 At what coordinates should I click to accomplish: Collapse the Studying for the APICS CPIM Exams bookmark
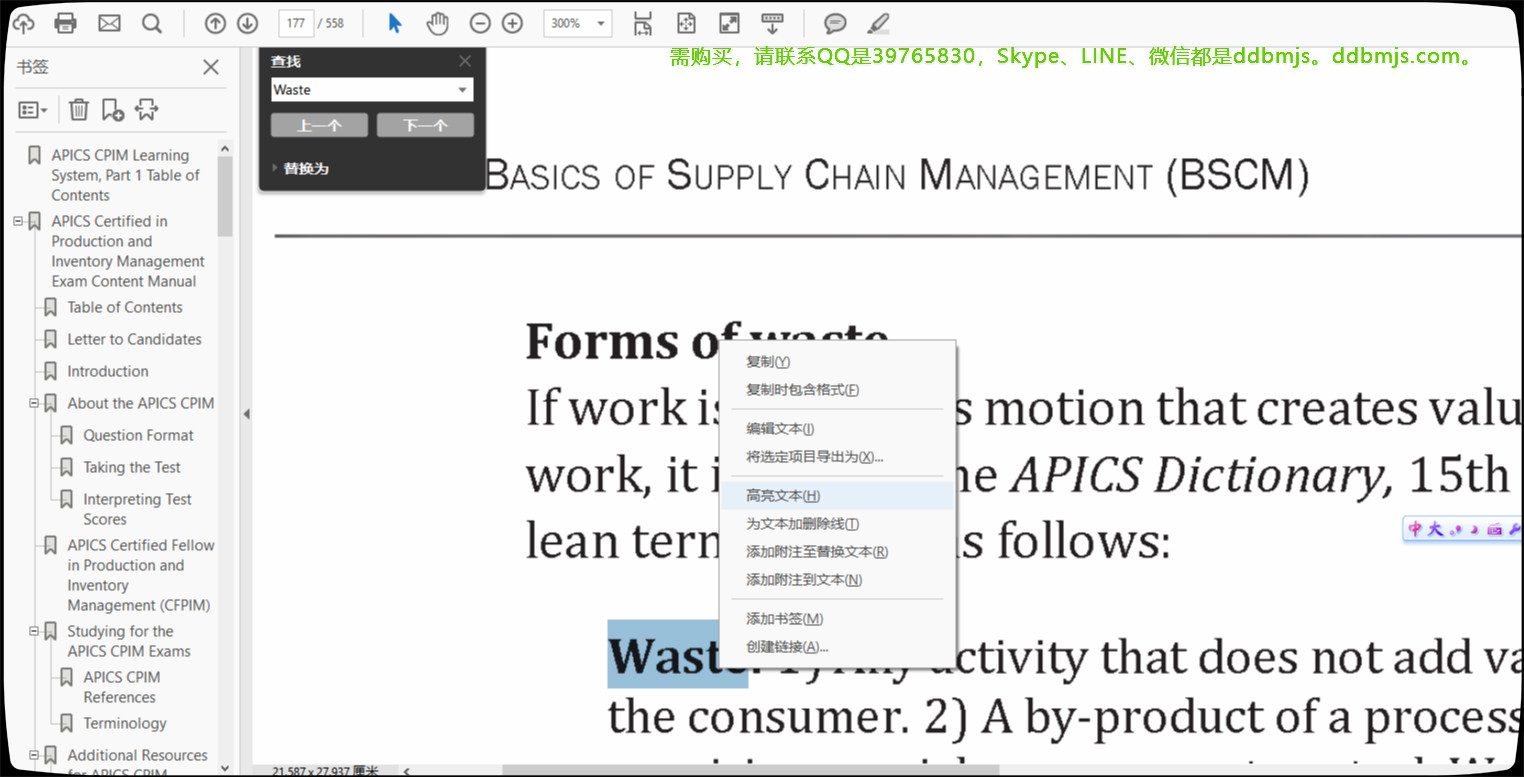(34, 631)
